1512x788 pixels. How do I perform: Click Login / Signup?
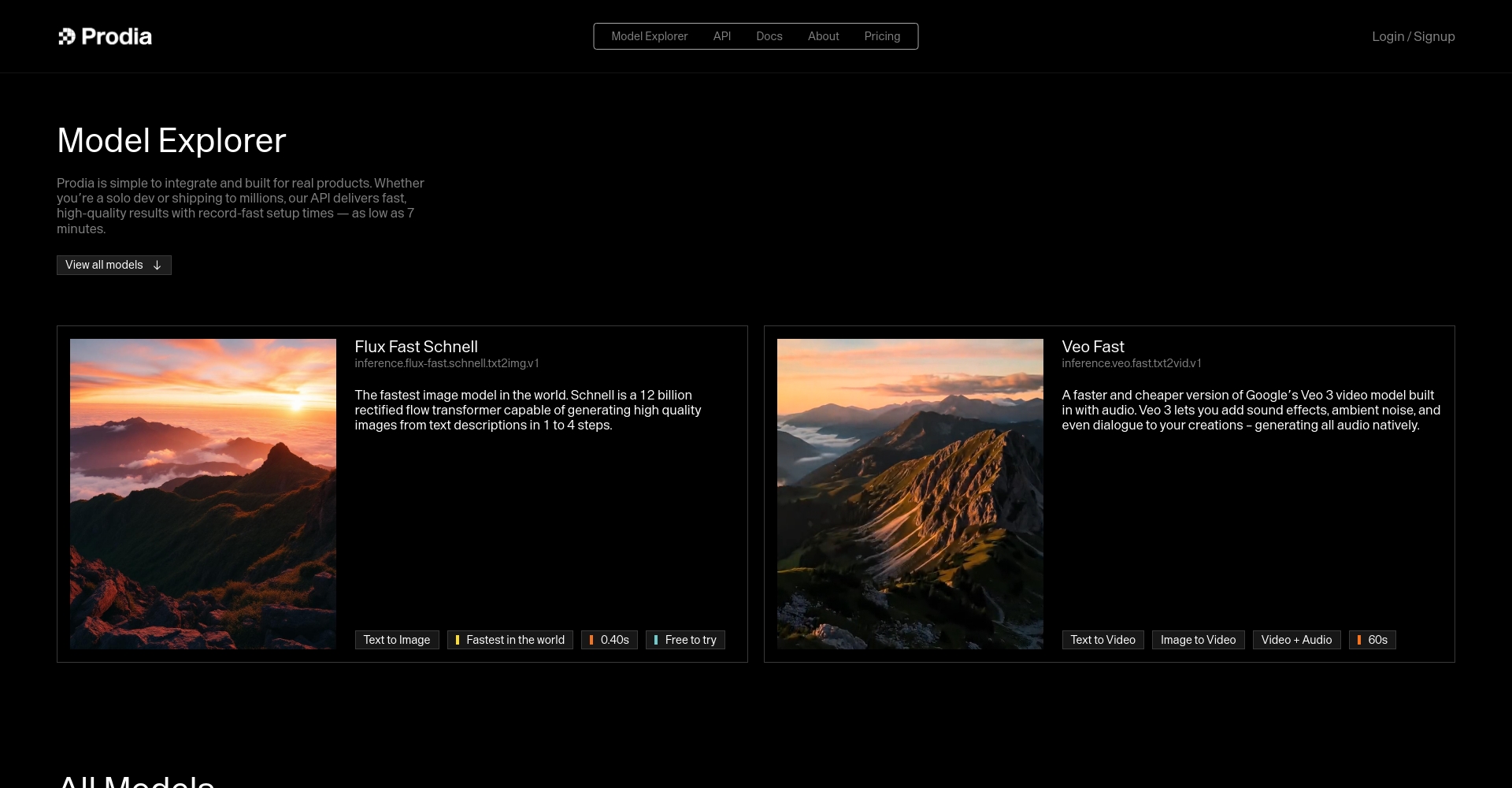tap(1413, 36)
